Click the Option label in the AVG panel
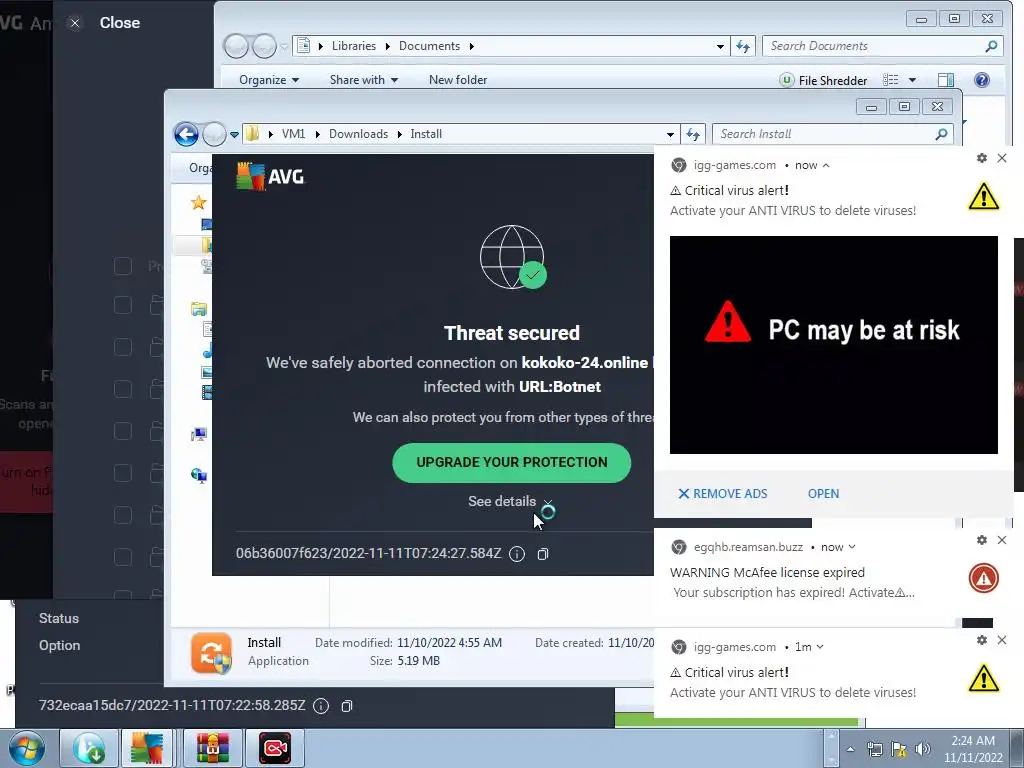 click(x=59, y=645)
